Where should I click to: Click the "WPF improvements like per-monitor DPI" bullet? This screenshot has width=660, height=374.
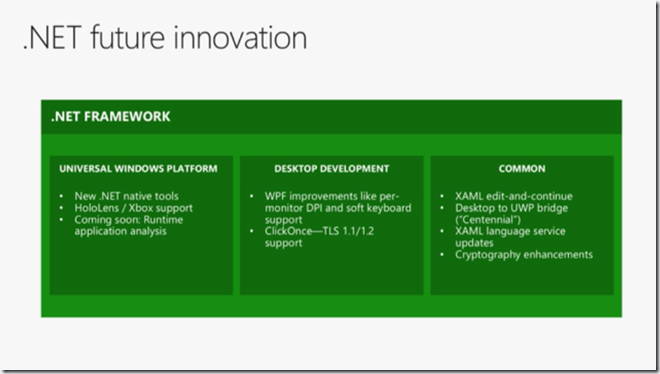[x=338, y=208]
